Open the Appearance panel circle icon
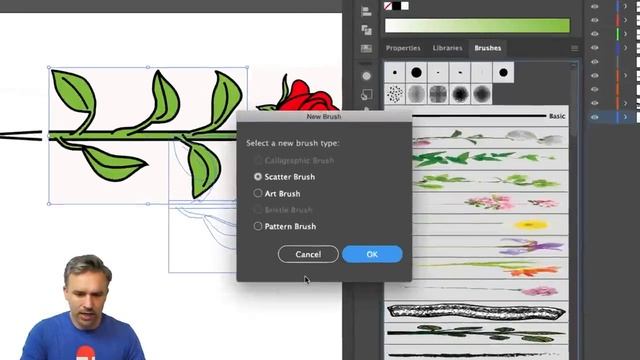This screenshot has width=640, height=360. (x=366, y=76)
